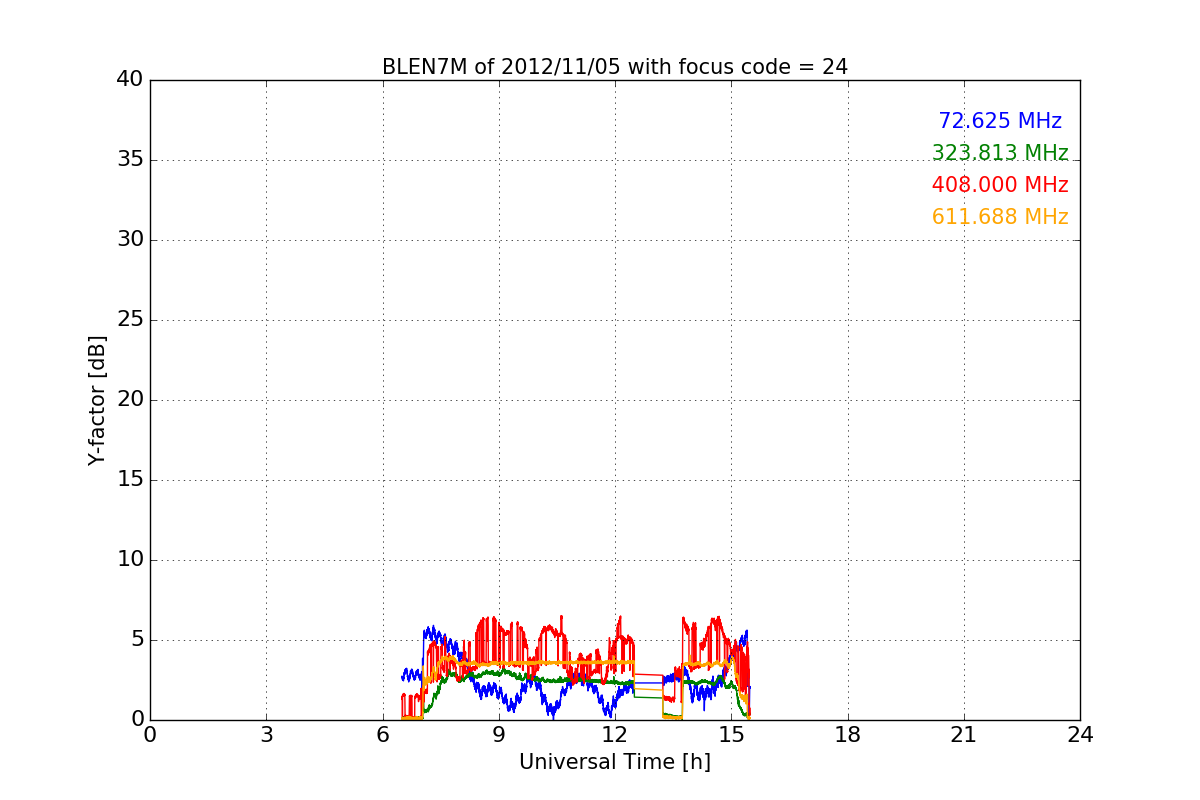
Task: Click the x-axis tick label 18
Action: coord(848,735)
